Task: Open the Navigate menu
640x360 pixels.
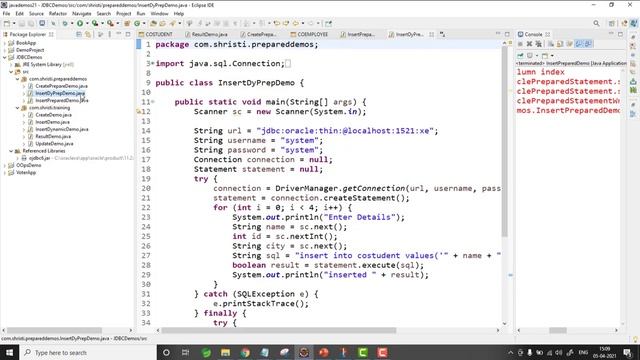Action: coord(82,13)
